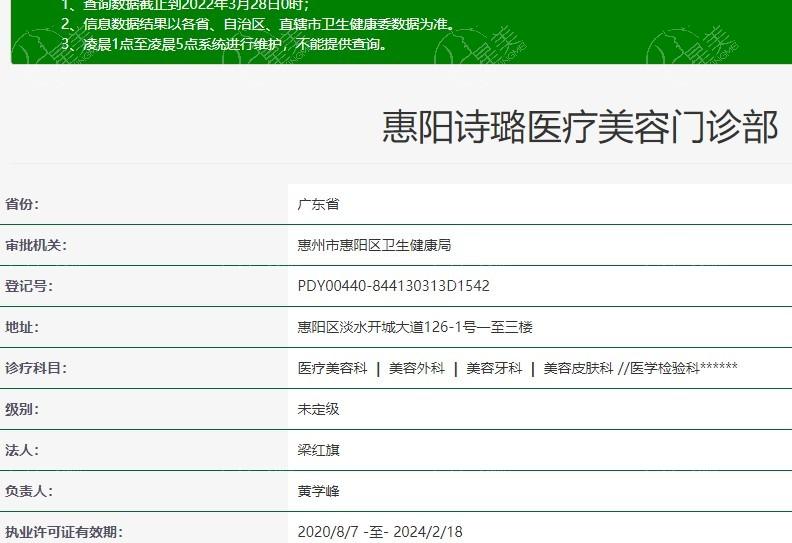Select address 惠阳区淡水开城大道126-1号一至三楼
792x543 pixels.
pyautogui.click(x=415, y=327)
